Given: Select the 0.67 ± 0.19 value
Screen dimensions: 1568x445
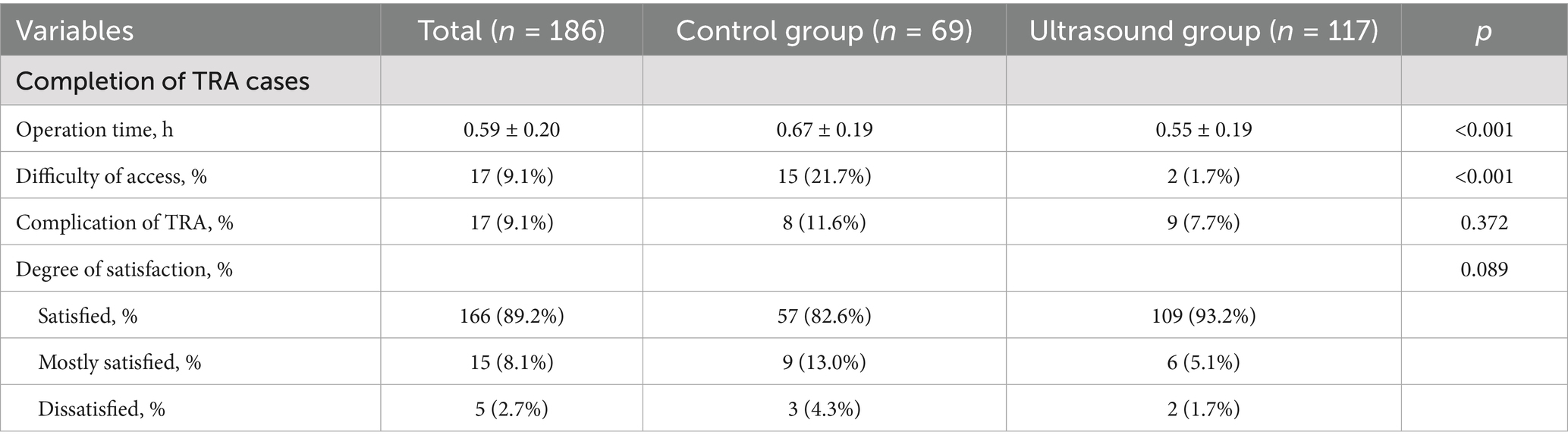Looking at the screenshot, I should pyautogui.click(x=824, y=130).
